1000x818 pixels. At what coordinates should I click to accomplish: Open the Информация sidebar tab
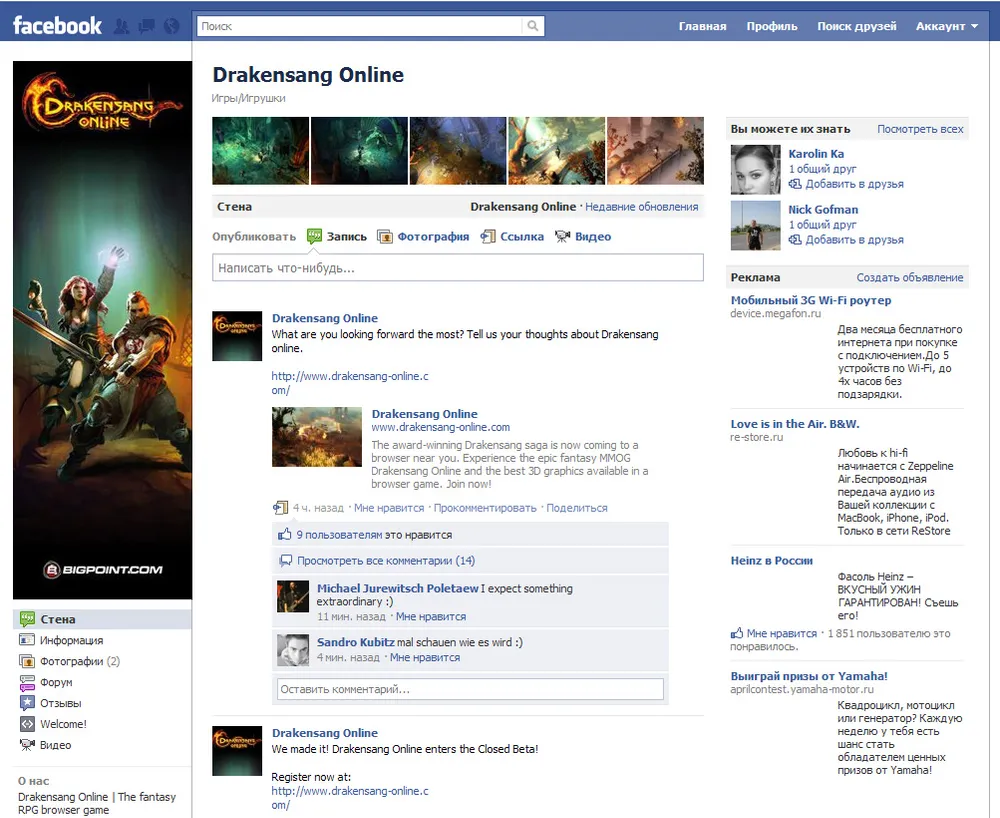click(x=71, y=640)
